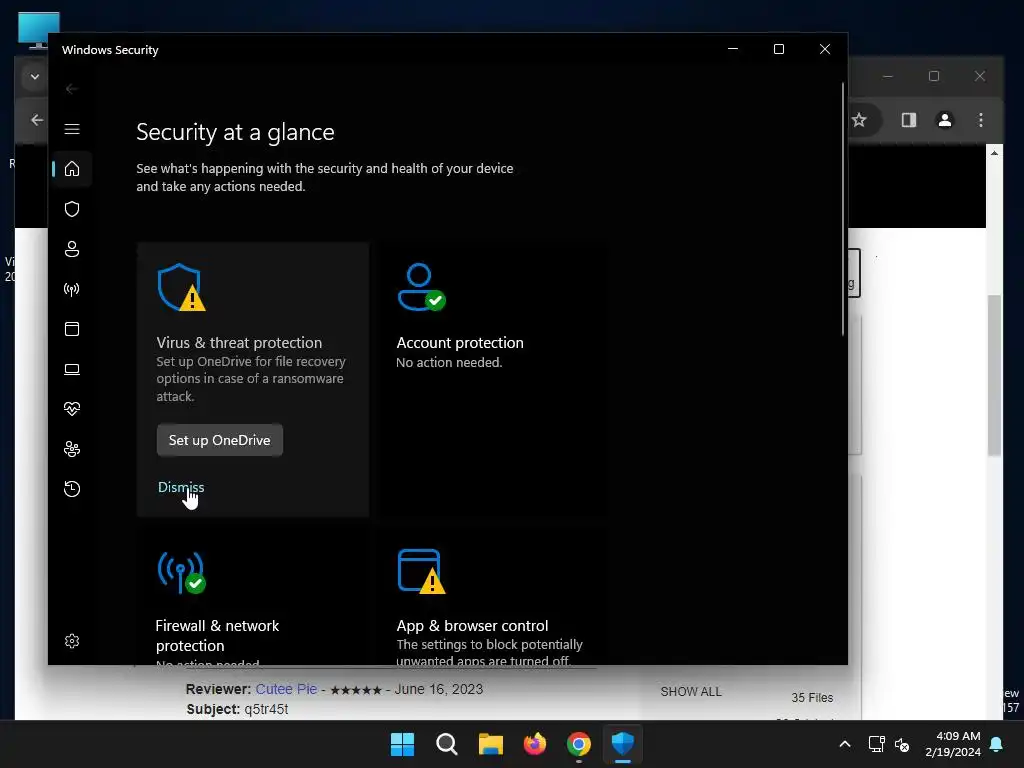The width and height of the screenshot is (1024, 768).
Task: Maximize the Windows Security window
Action: pyautogui.click(x=778, y=50)
